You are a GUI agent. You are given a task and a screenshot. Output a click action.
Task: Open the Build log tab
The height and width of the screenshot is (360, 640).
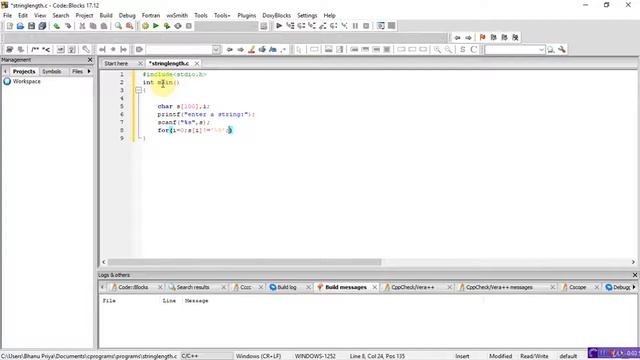click(287, 287)
